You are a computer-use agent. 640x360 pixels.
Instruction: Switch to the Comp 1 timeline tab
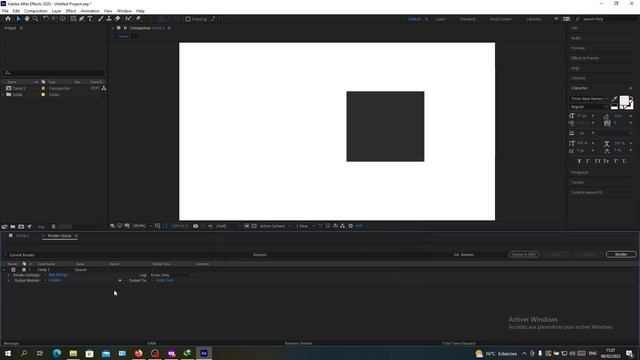click(22, 236)
